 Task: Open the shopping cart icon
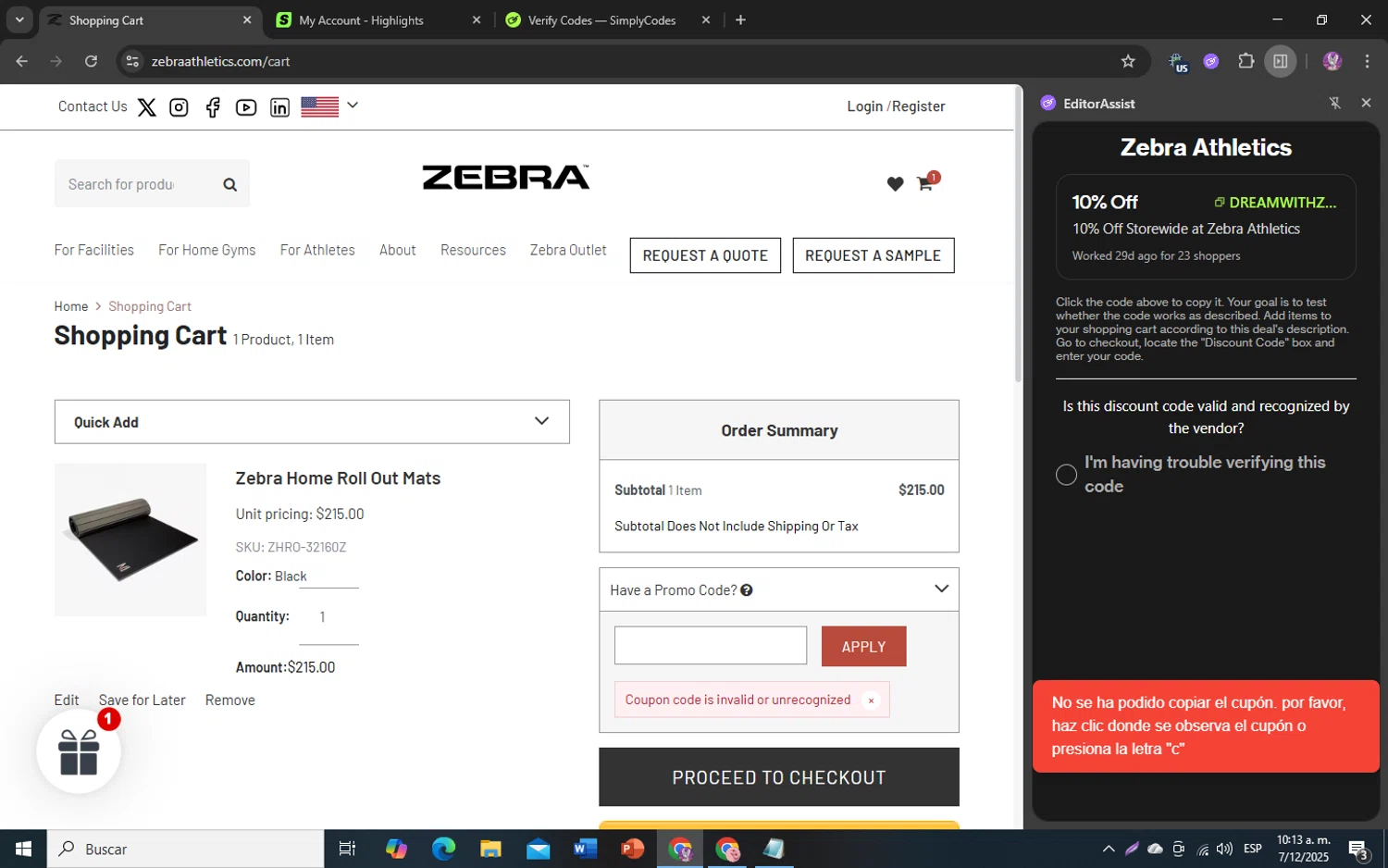[x=926, y=181]
